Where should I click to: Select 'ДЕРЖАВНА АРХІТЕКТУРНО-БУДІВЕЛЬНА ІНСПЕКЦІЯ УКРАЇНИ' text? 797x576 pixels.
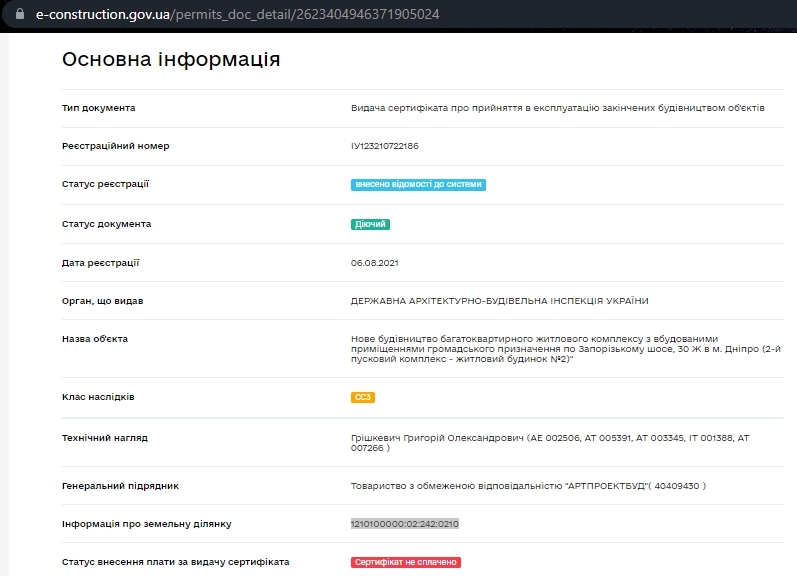coord(500,301)
